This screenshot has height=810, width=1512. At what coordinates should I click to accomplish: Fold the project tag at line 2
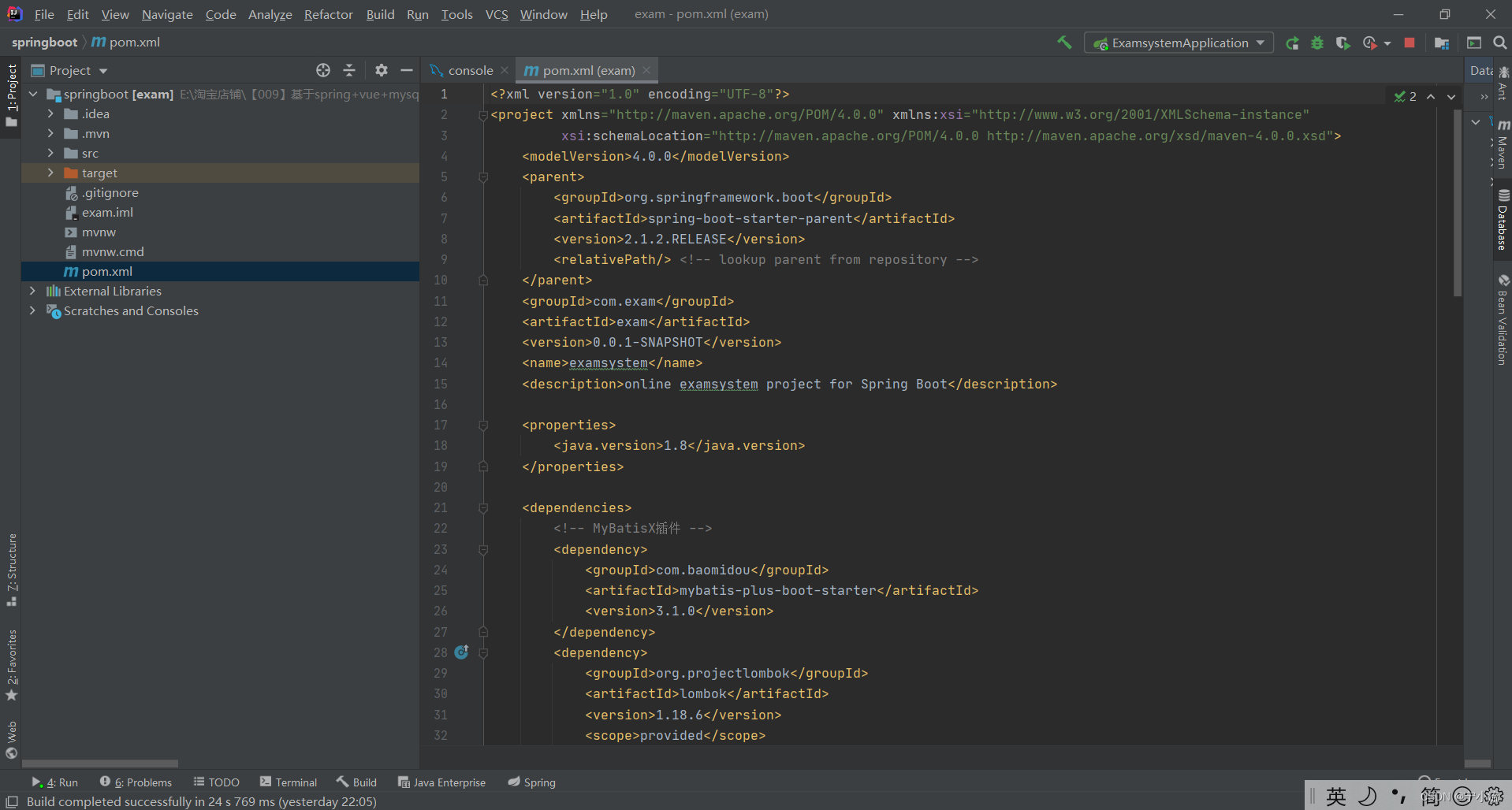(483, 115)
